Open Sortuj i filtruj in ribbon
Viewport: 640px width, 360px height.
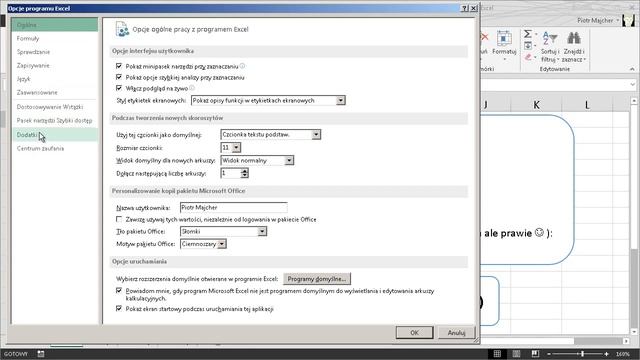[550, 47]
